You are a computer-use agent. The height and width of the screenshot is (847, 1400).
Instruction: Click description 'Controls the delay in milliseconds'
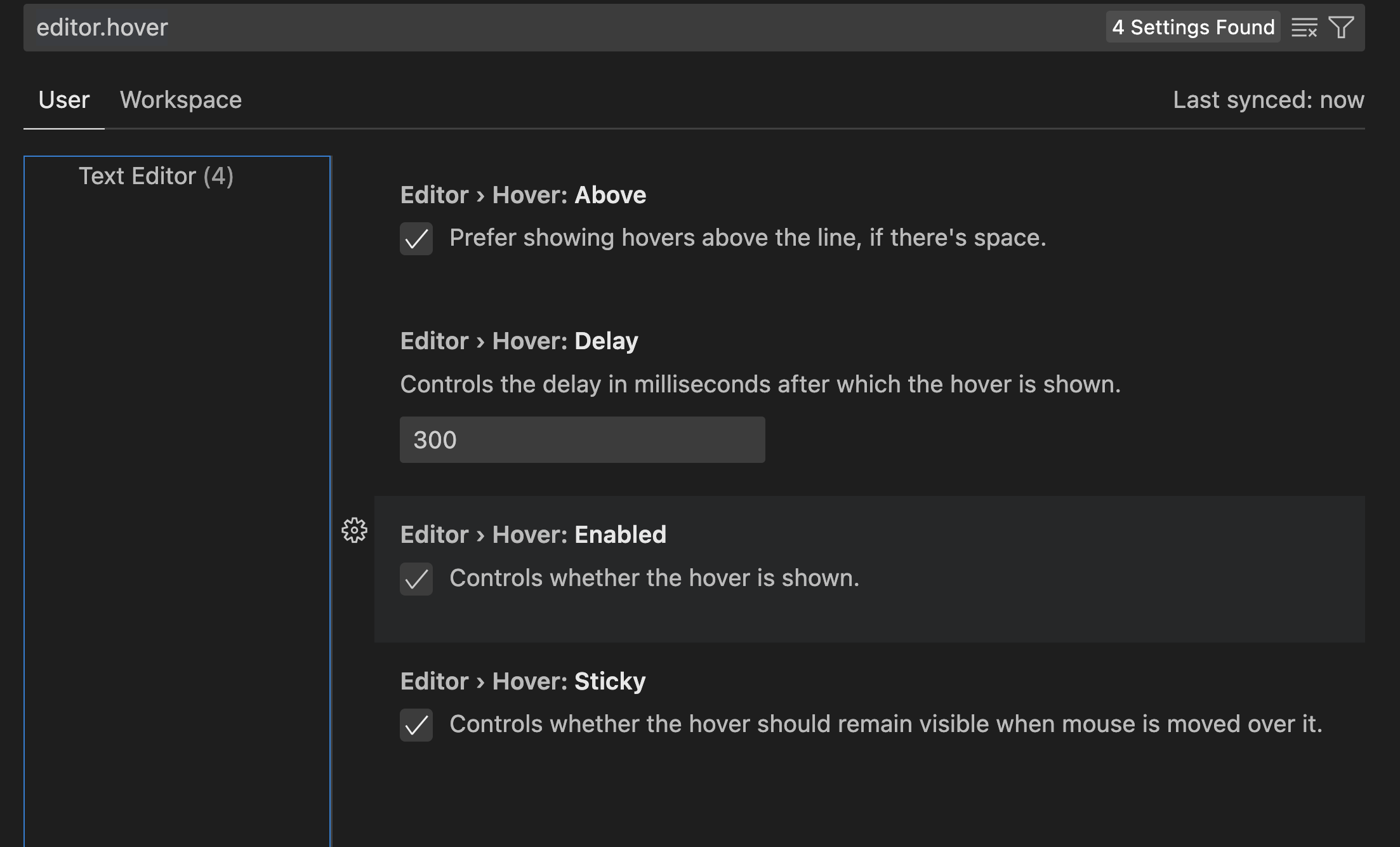coord(586,384)
